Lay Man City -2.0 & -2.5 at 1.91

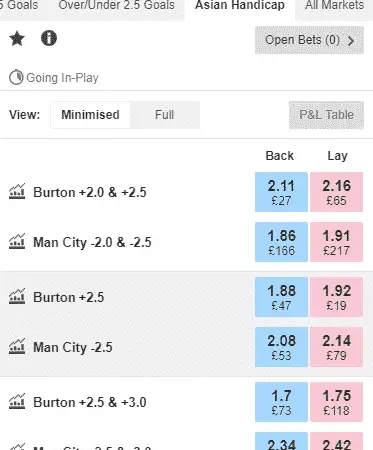[336, 242]
